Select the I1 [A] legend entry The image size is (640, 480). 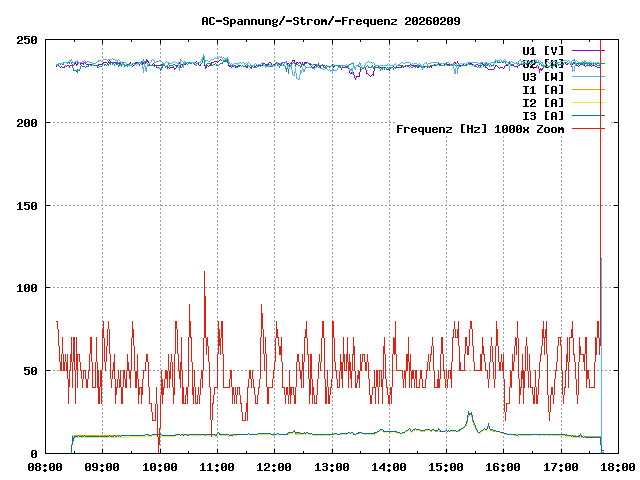pos(543,89)
